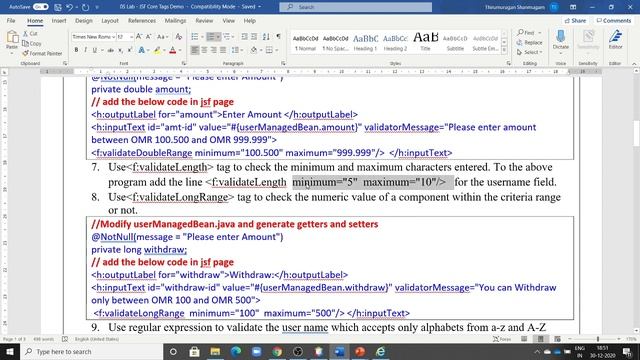Decrease paragraph indent
This screenshot has height=360, width=640.
[244, 37]
